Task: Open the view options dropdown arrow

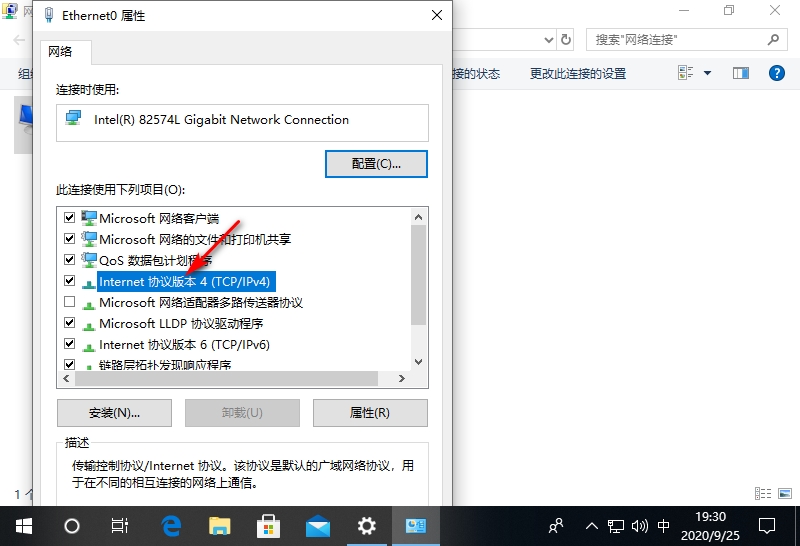Action: point(708,73)
